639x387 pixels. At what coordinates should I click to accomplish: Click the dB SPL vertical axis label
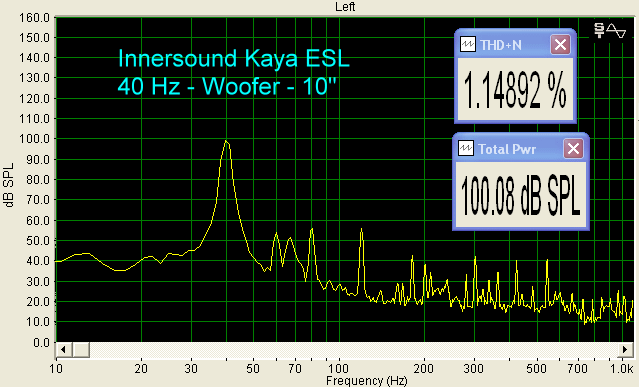[9, 185]
